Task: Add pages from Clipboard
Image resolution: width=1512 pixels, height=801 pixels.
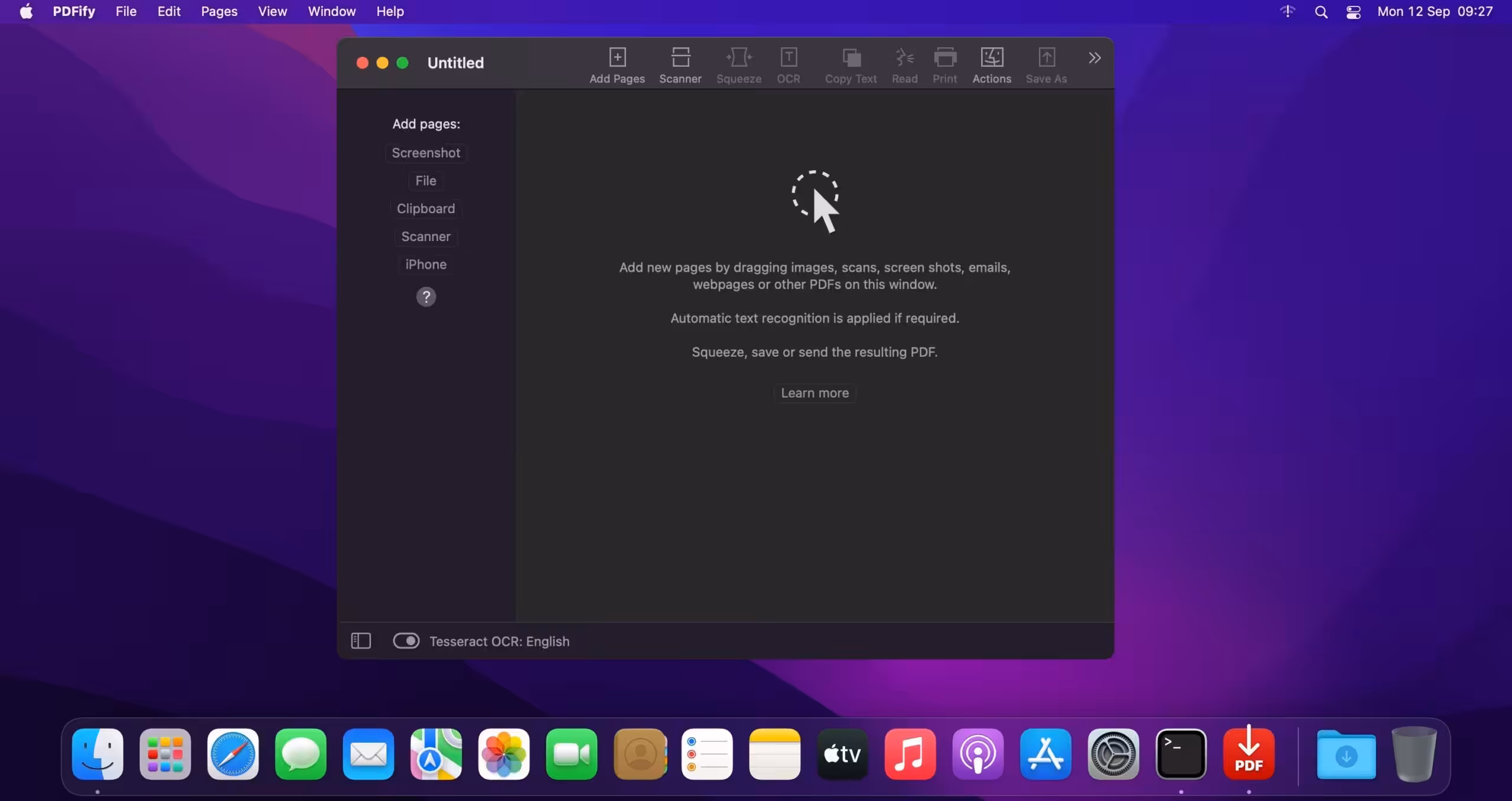Action: [426, 209]
